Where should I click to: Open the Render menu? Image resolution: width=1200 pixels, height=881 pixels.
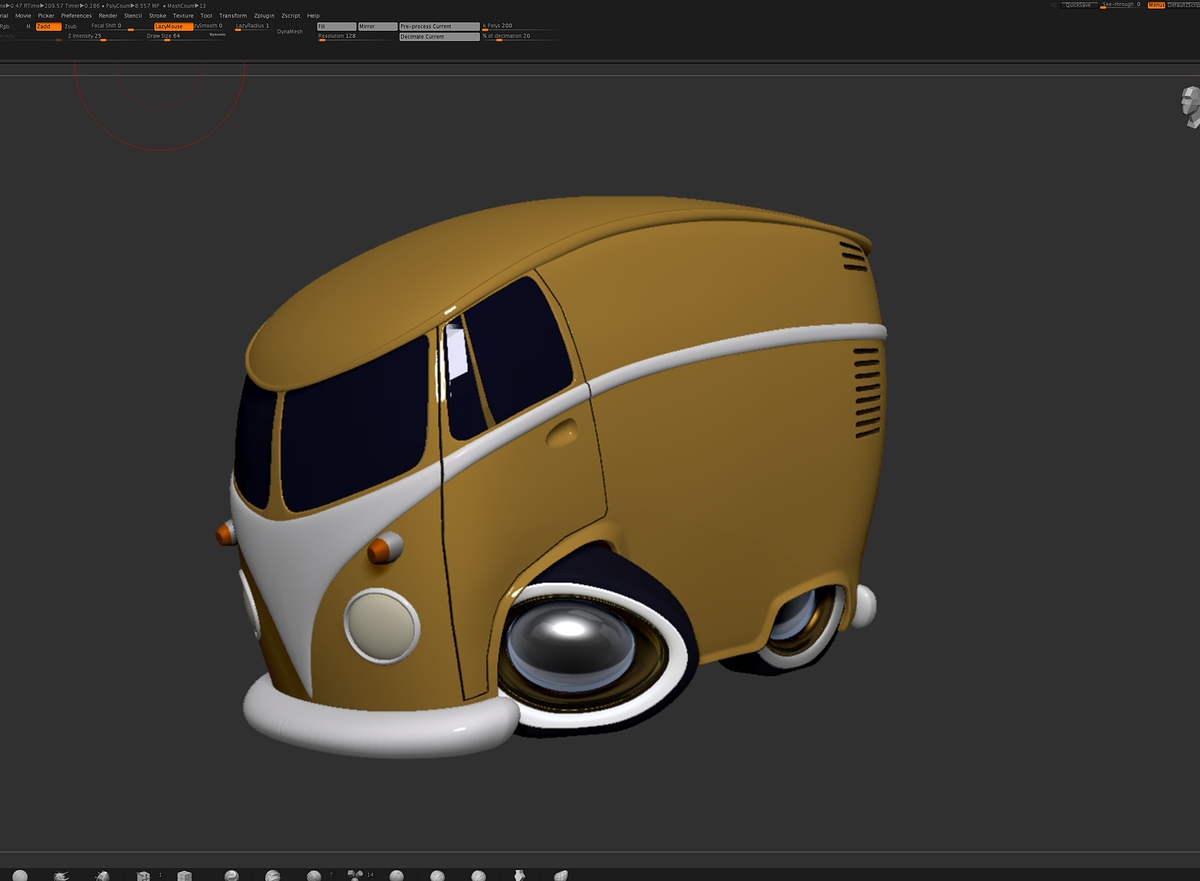click(x=108, y=16)
